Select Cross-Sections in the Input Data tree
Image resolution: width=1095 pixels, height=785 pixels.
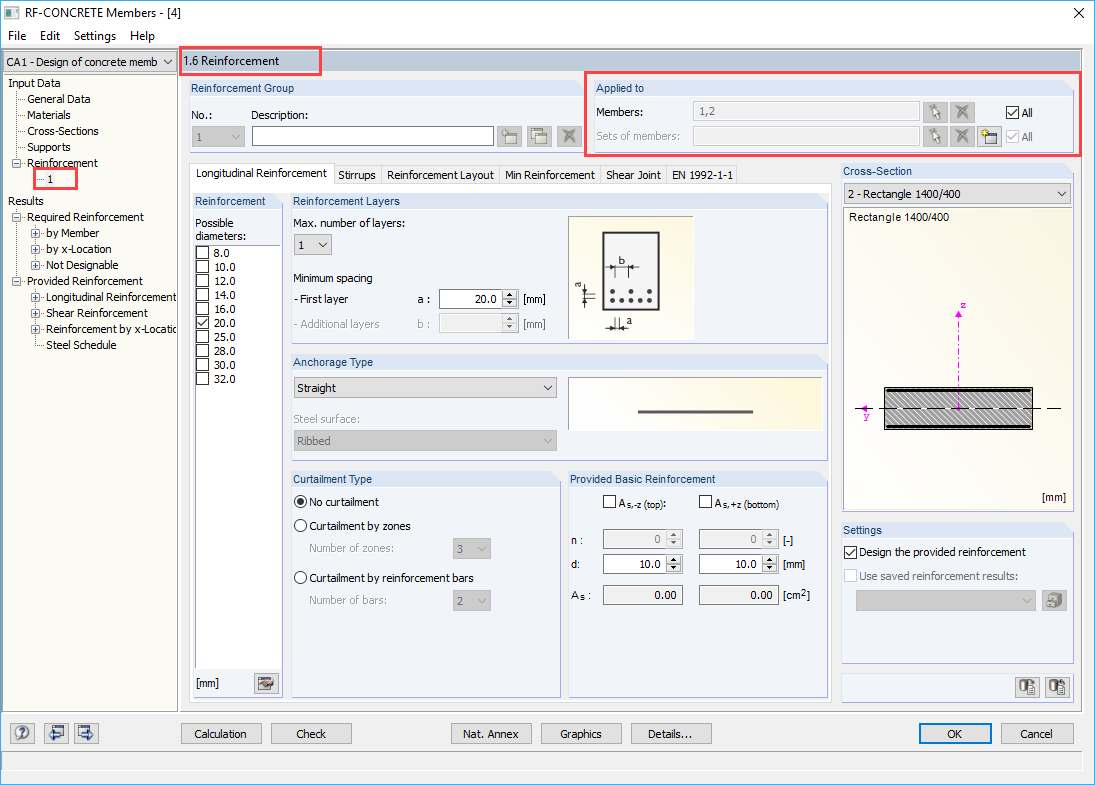point(63,131)
